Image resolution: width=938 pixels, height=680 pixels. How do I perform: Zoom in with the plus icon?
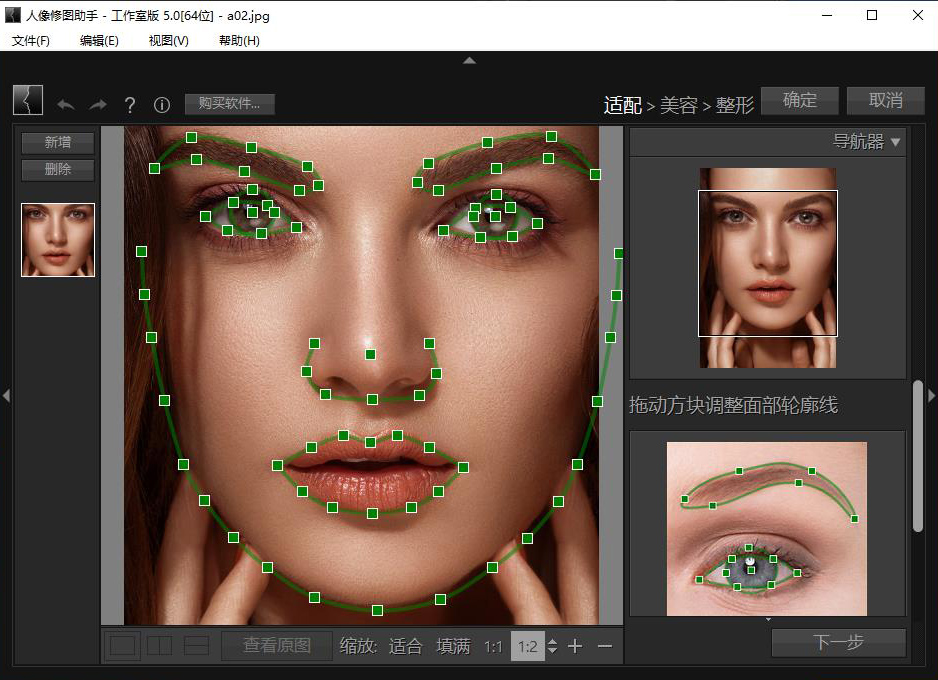pos(575,646)
